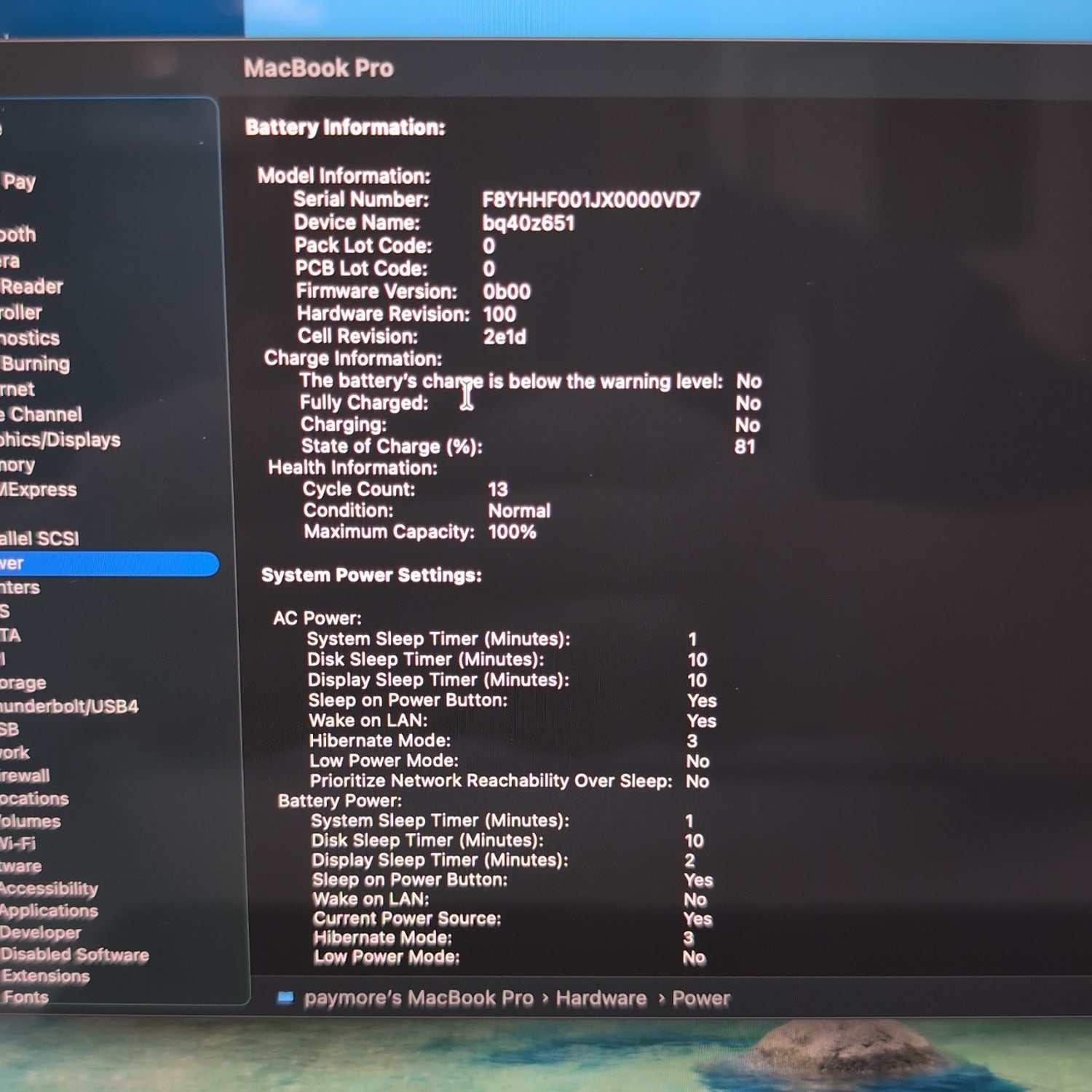This screenshot has height=1092, width=1092.
Task: Show Diagnostics from the sidebar
Action: (x=30, y=339)
